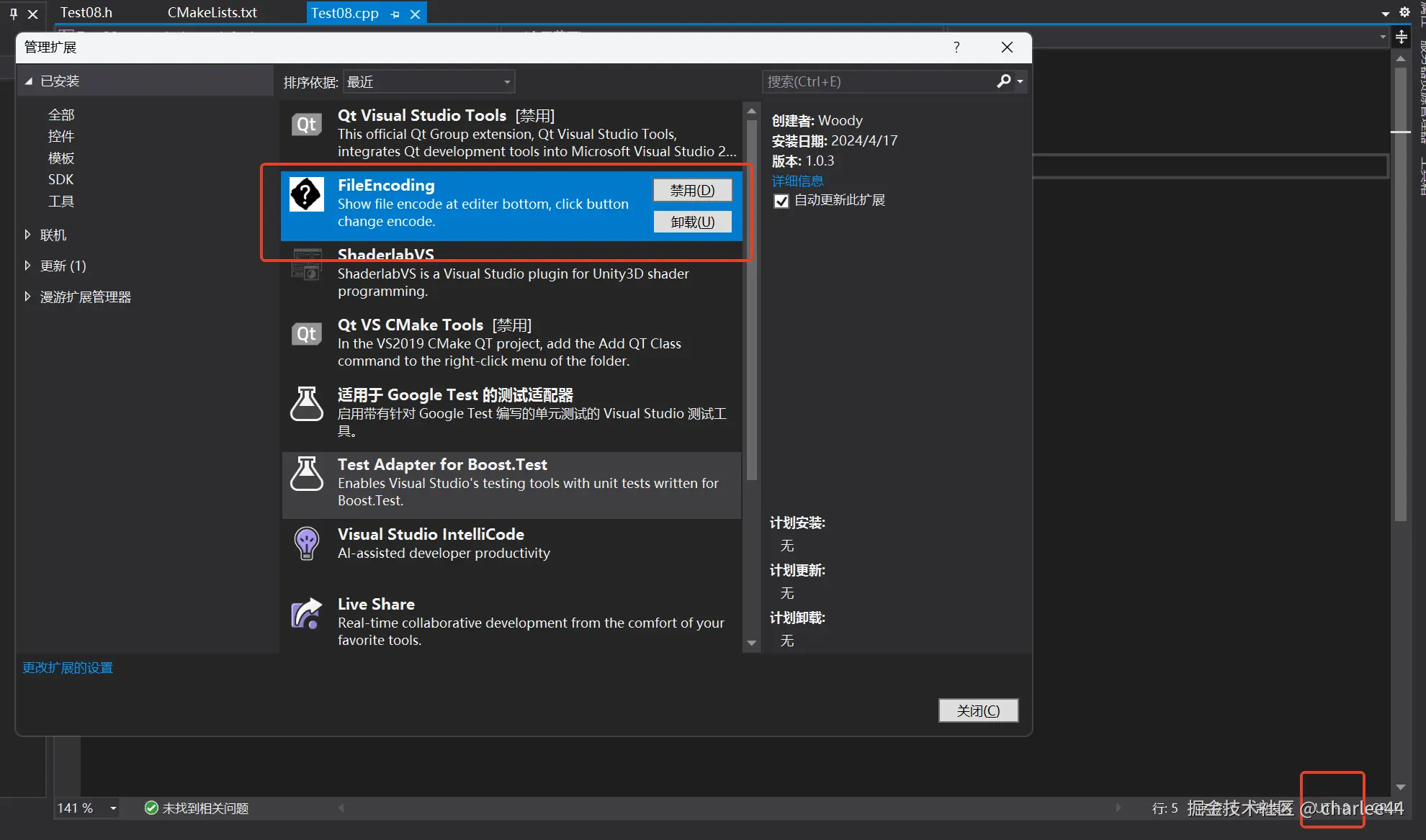This screenshot has height=840, width=1426.
Task: Open the 详细信息 link
Action: [797, 181]
